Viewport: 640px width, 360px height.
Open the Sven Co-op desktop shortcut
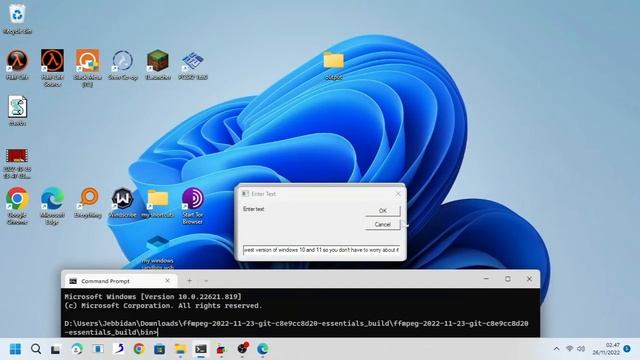122,64
